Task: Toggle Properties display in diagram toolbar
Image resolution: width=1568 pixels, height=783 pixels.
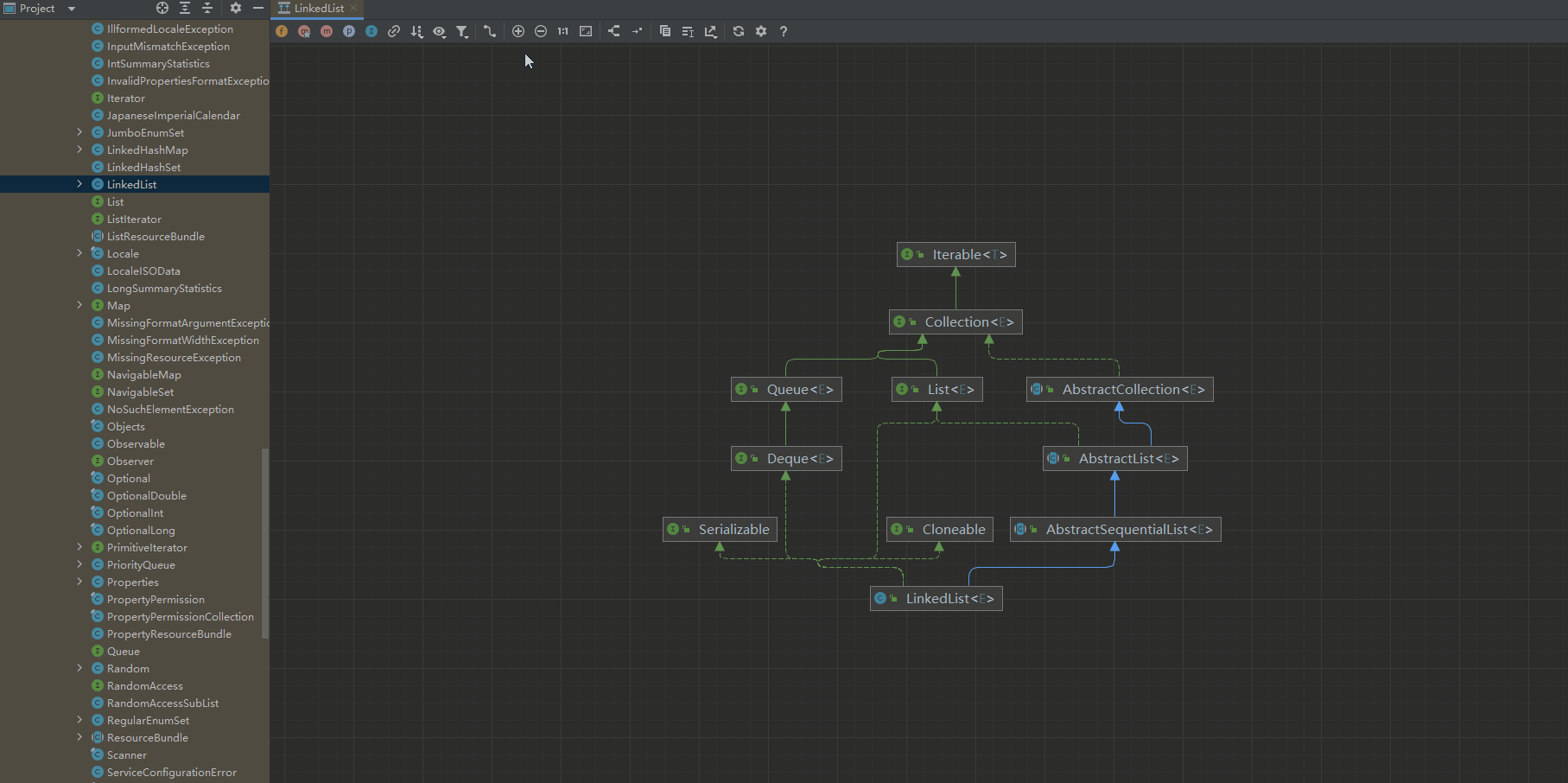Action: [x=349, y=31]
